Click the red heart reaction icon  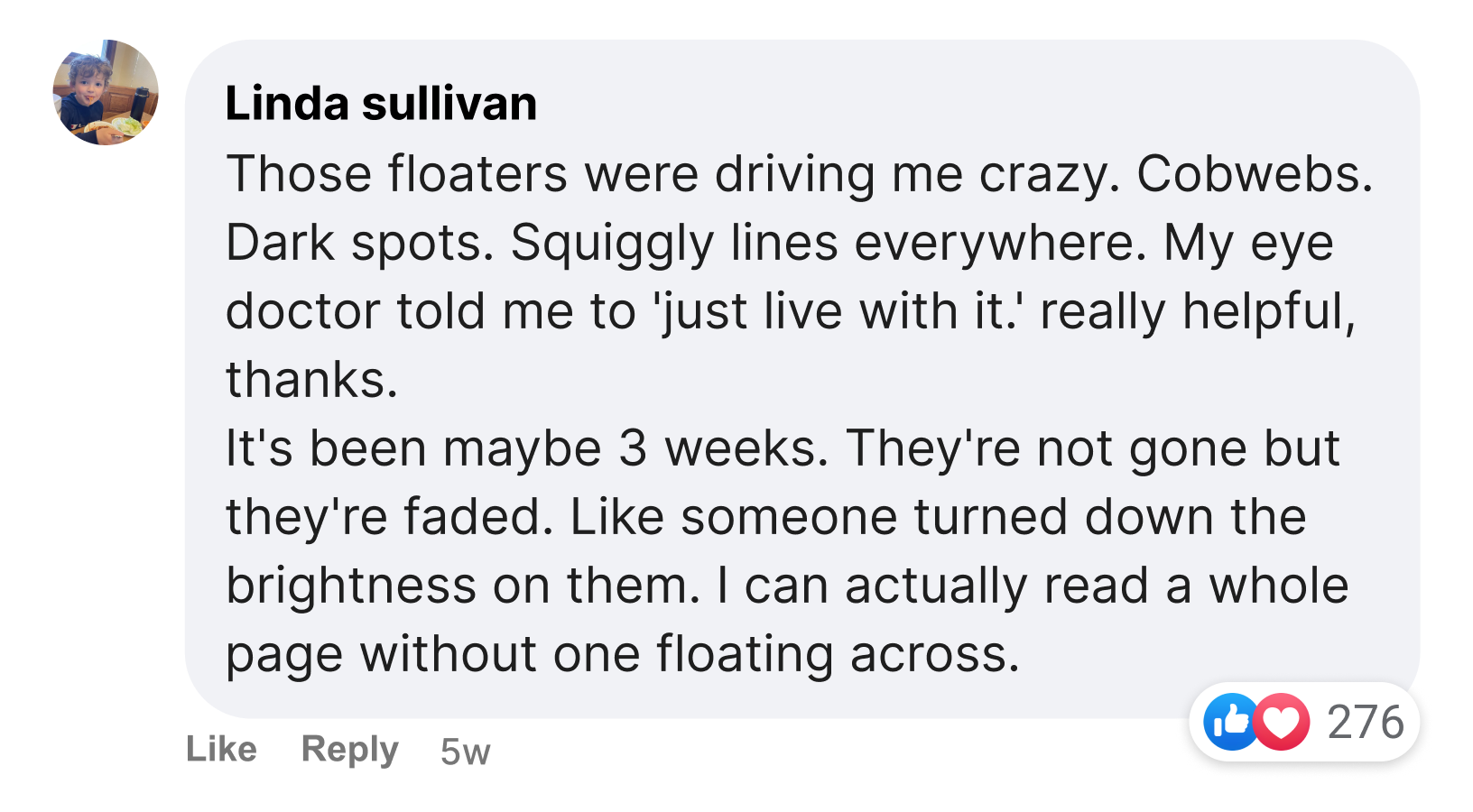point(1283,722)
